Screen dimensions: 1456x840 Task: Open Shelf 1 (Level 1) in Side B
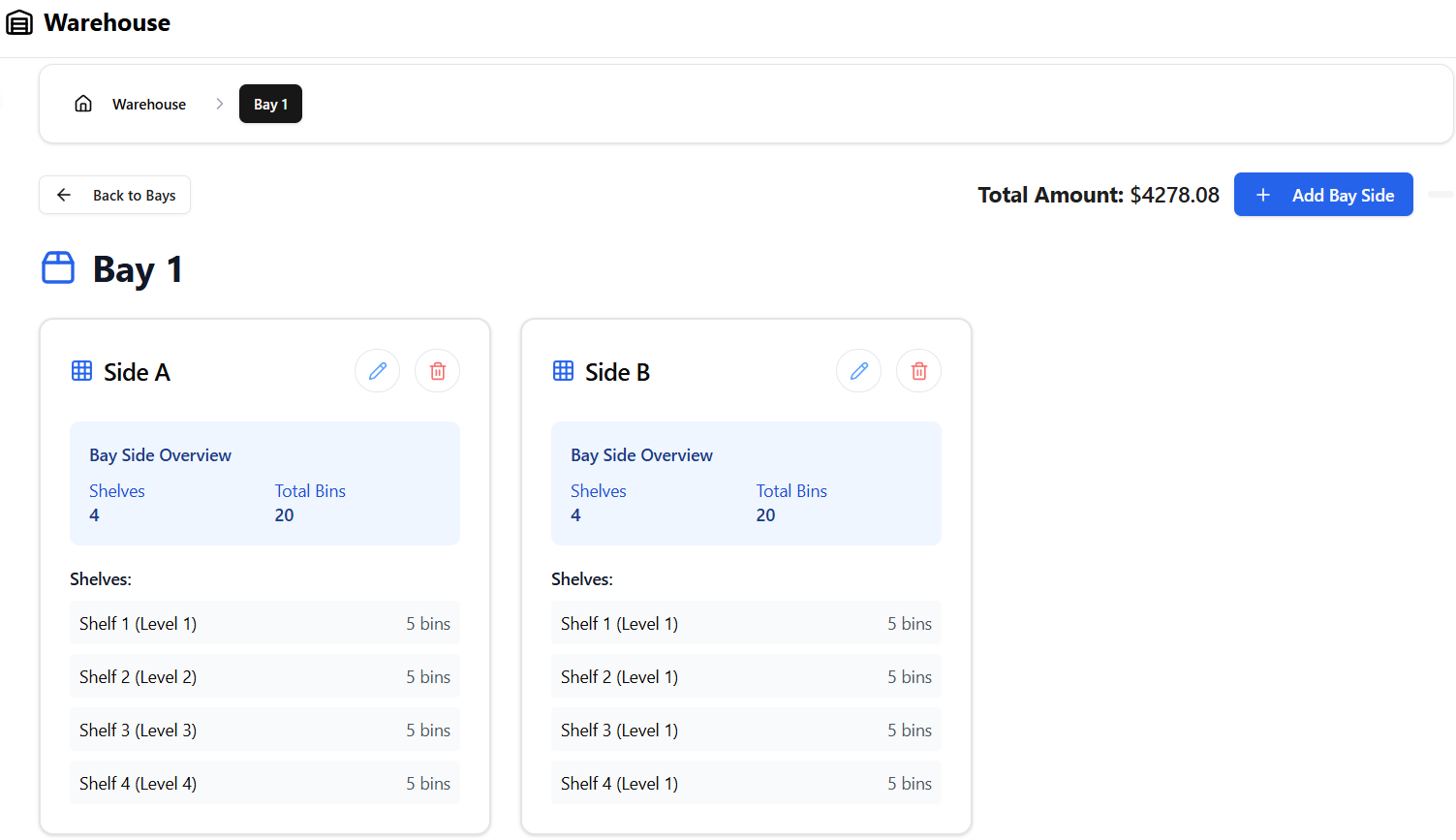point(746,623)
